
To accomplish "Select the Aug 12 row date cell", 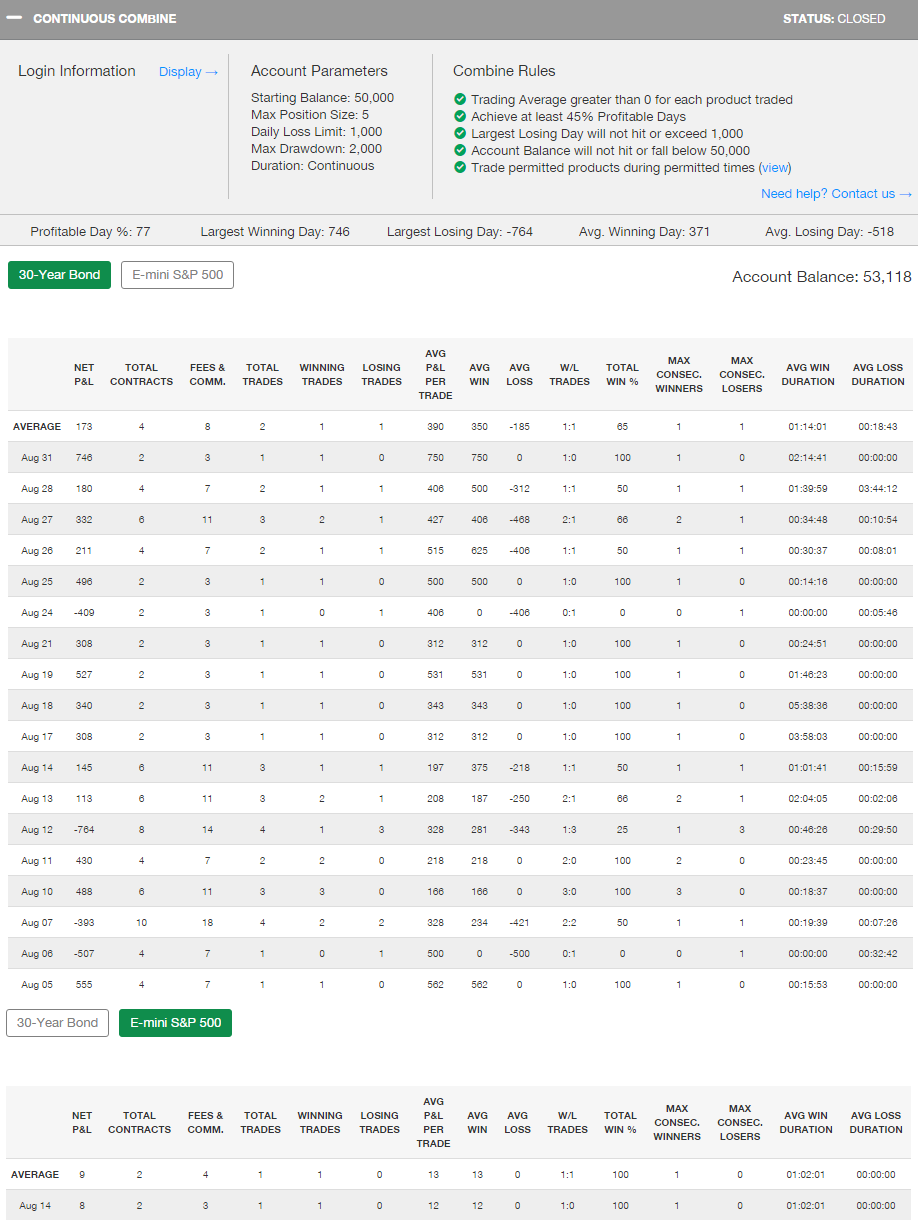I will pos(37,830).
